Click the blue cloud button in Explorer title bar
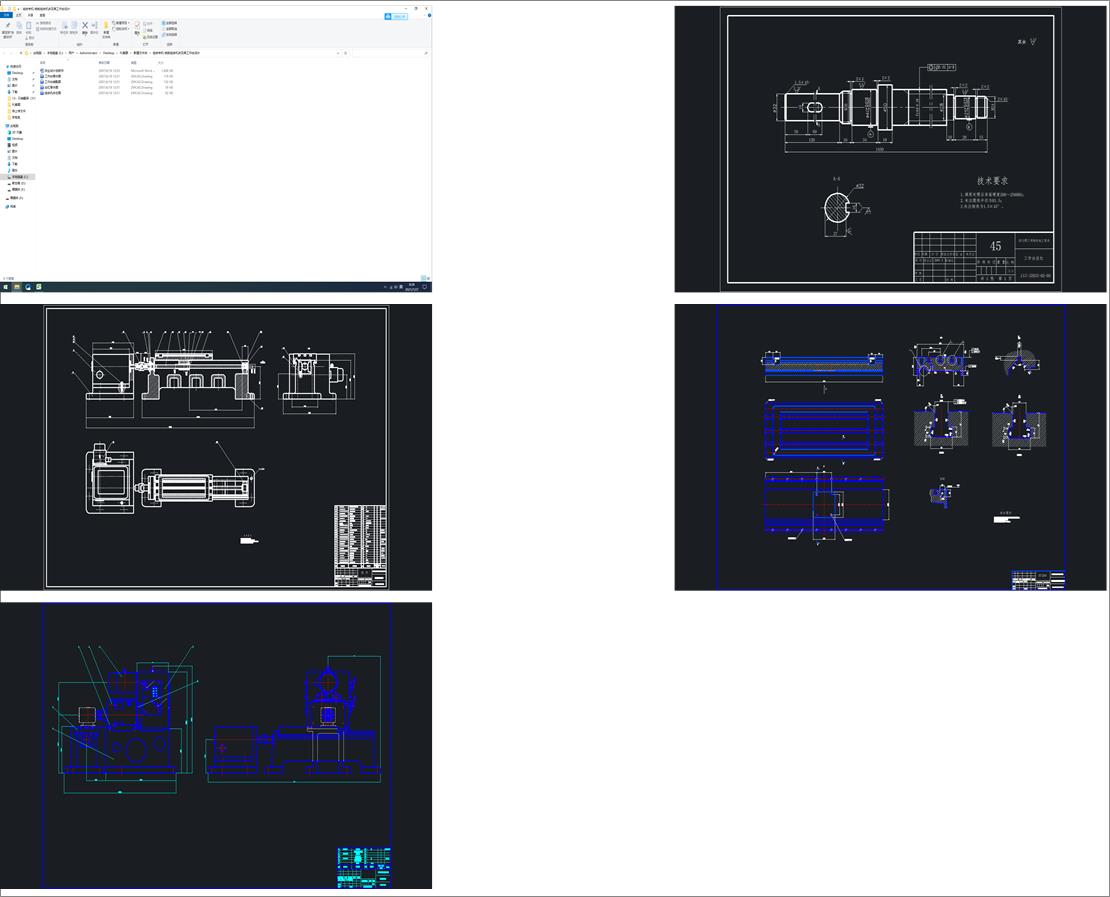 click(396, 16)
